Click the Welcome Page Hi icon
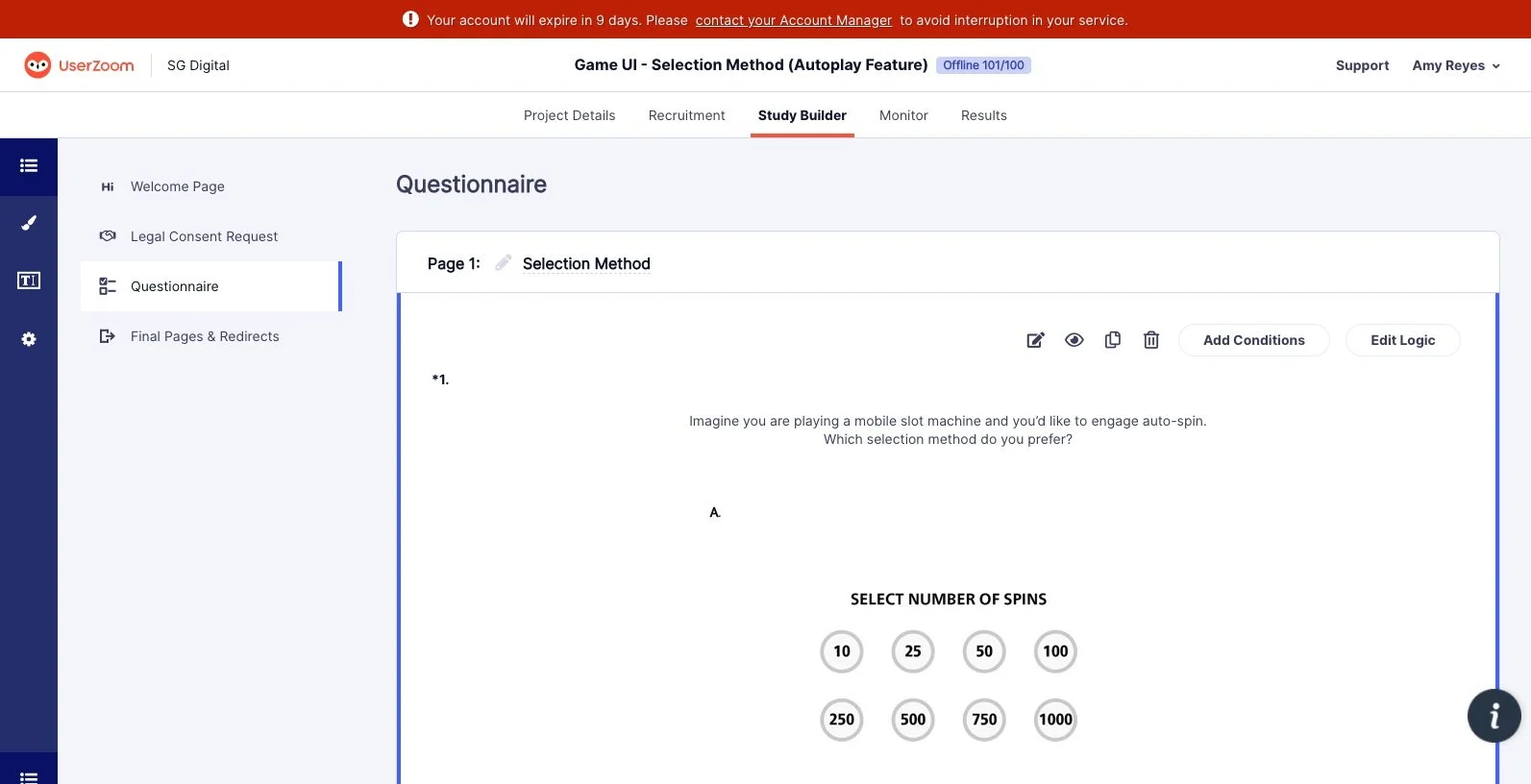 click(108, 186)
